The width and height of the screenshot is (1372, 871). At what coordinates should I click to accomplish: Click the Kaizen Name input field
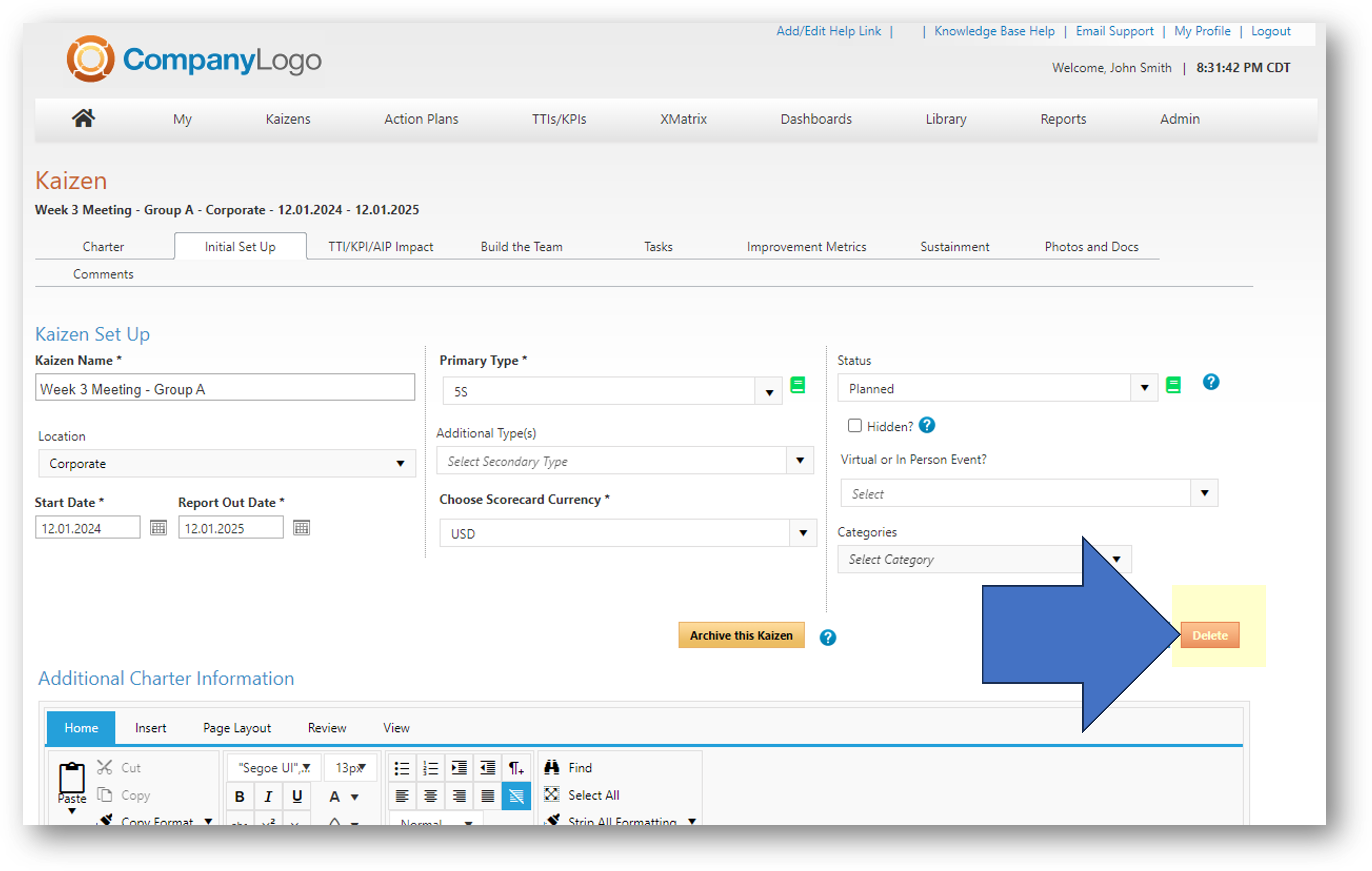click(225, 388)
